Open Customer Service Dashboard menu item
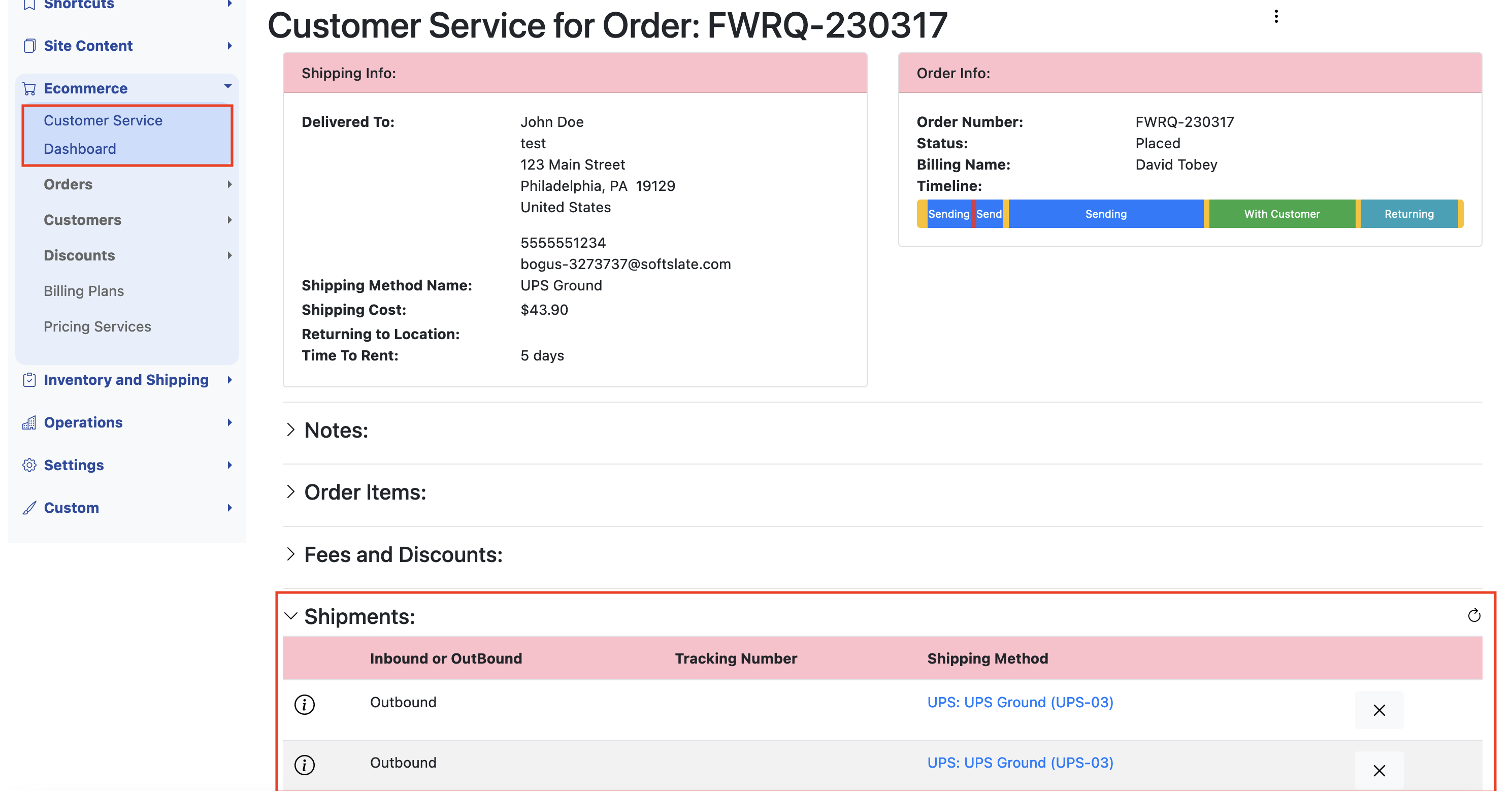The height and width of the screenshot is (791, 1512). tap(127, 135)
